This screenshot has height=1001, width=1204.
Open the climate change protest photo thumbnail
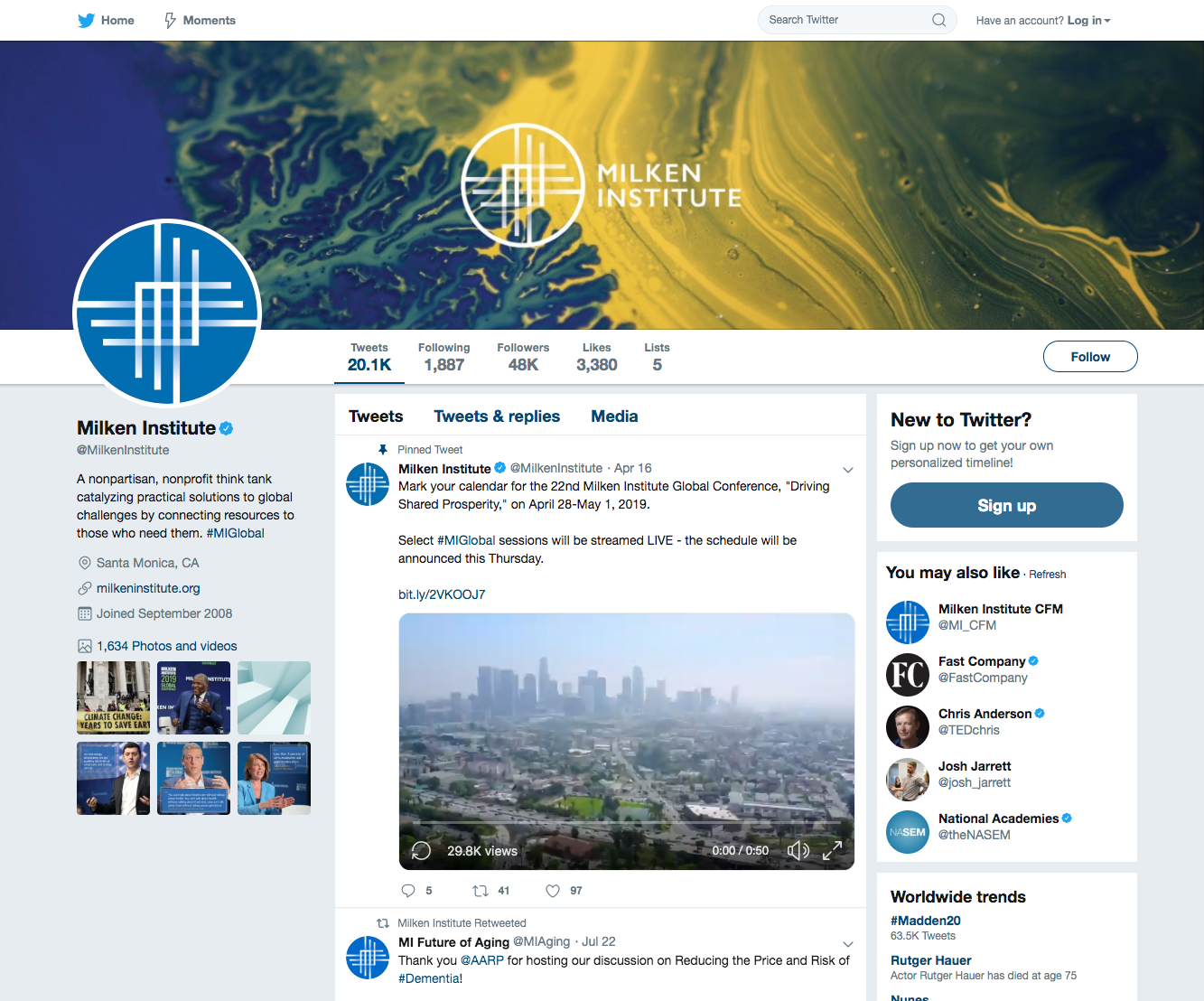tap(113, 697)
